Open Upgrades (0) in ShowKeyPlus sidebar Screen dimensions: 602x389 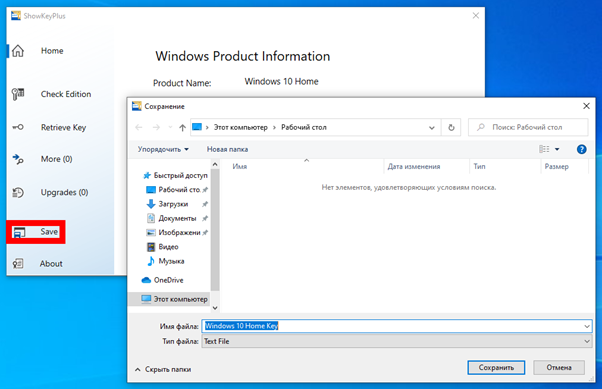point(64,192)
